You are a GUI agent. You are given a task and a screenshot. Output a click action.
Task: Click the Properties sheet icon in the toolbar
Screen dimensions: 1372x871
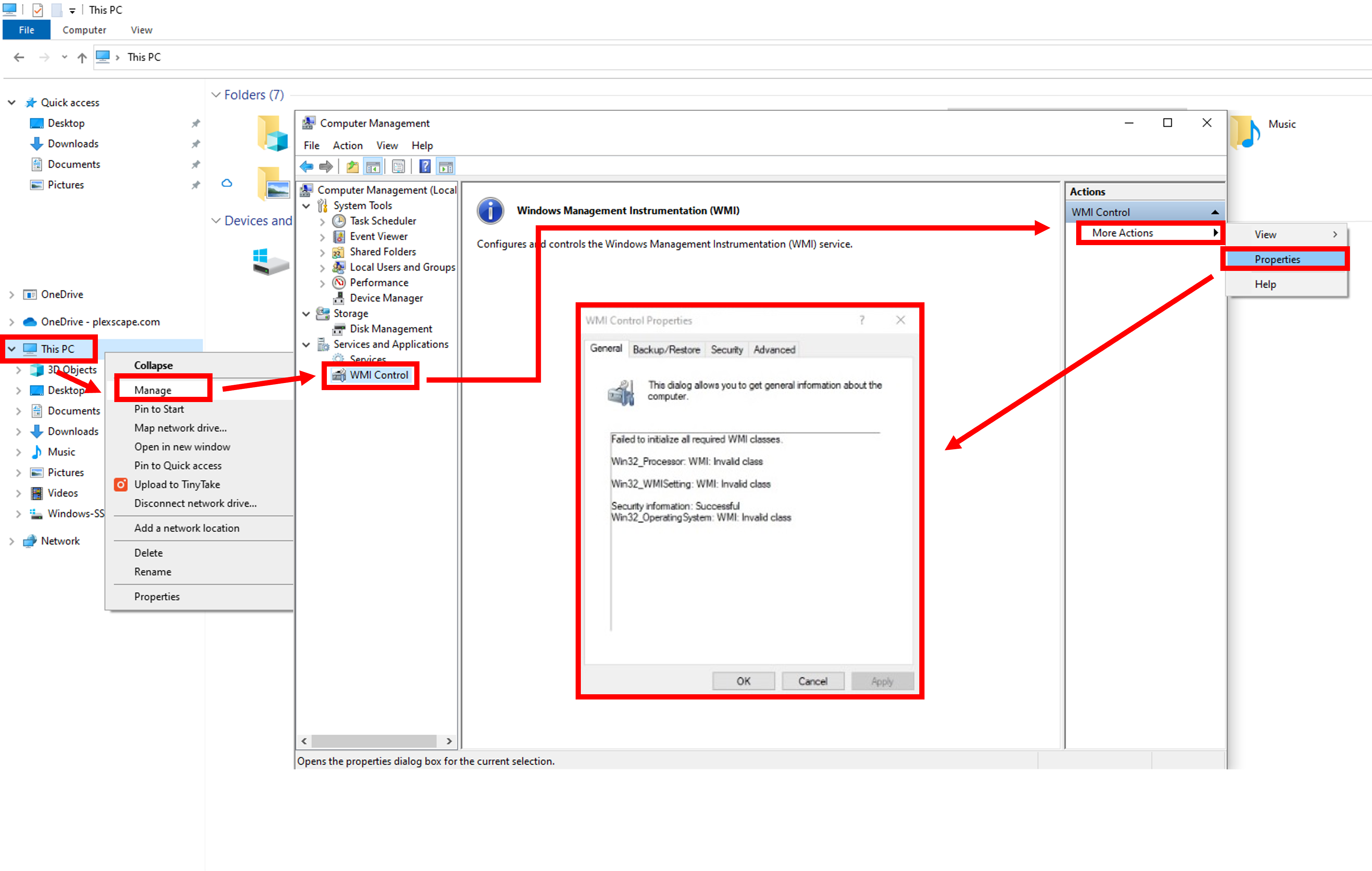(x=398, y=166)
